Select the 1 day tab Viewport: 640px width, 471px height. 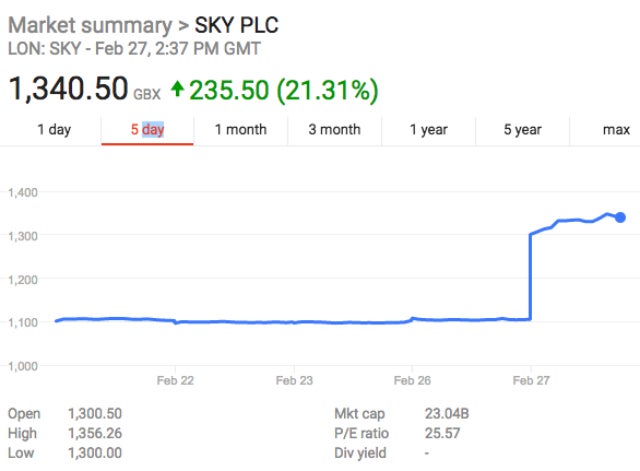[x=54, y=130]
